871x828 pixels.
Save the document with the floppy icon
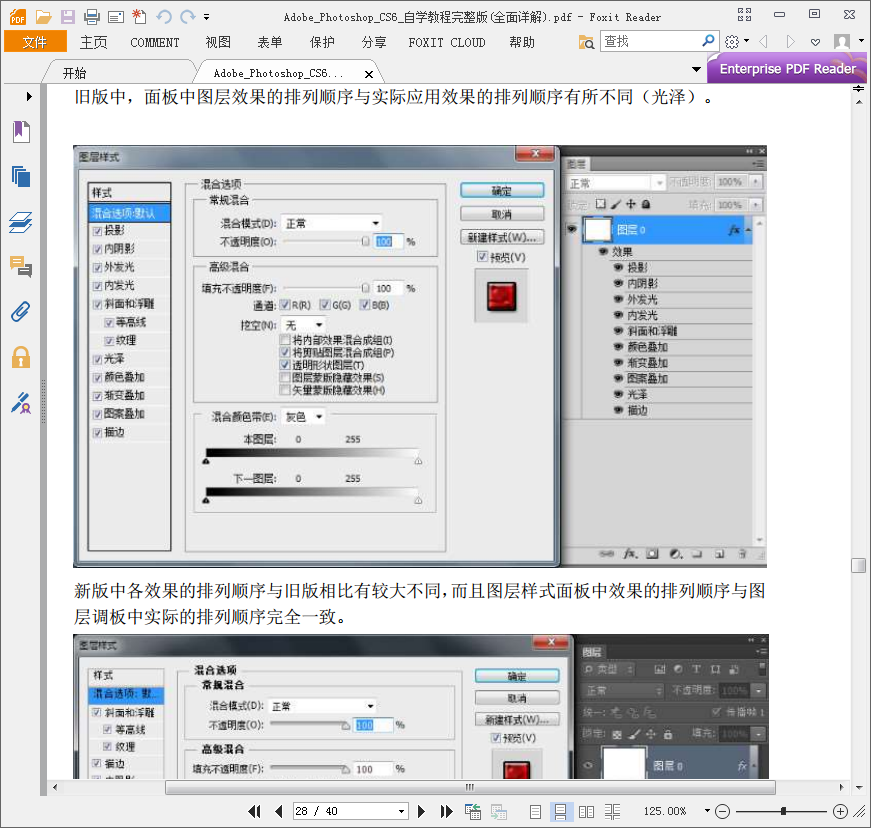(68, 17)
